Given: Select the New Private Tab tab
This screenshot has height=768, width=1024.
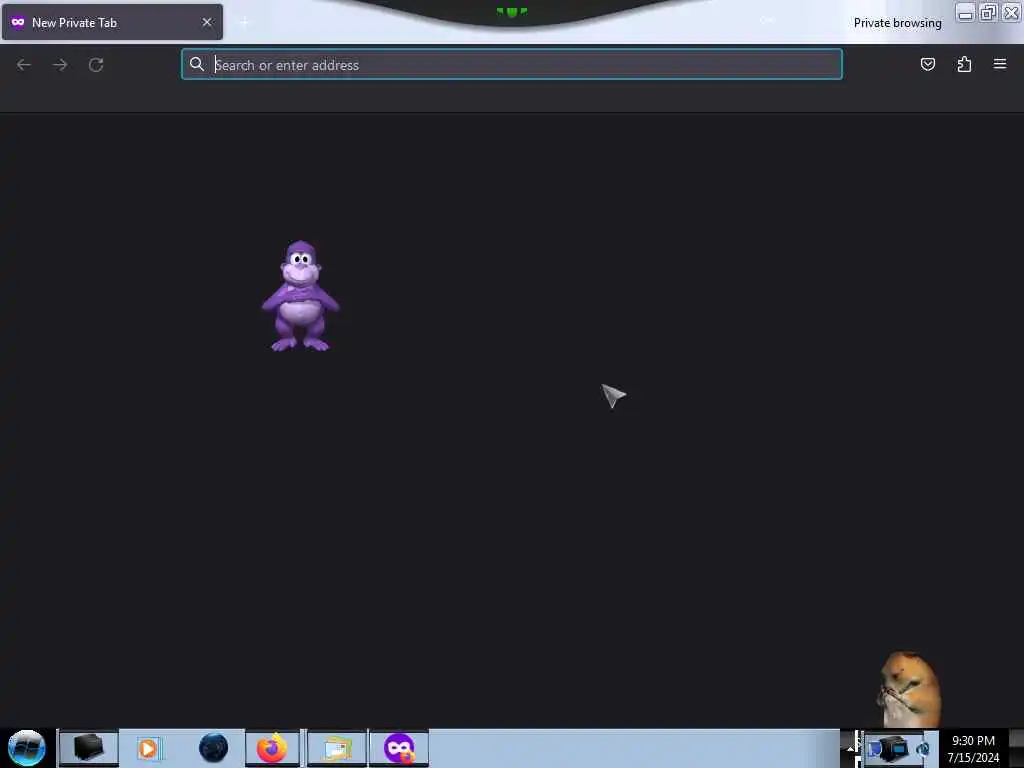Looking at the screenshot, I should click(112, 22).
